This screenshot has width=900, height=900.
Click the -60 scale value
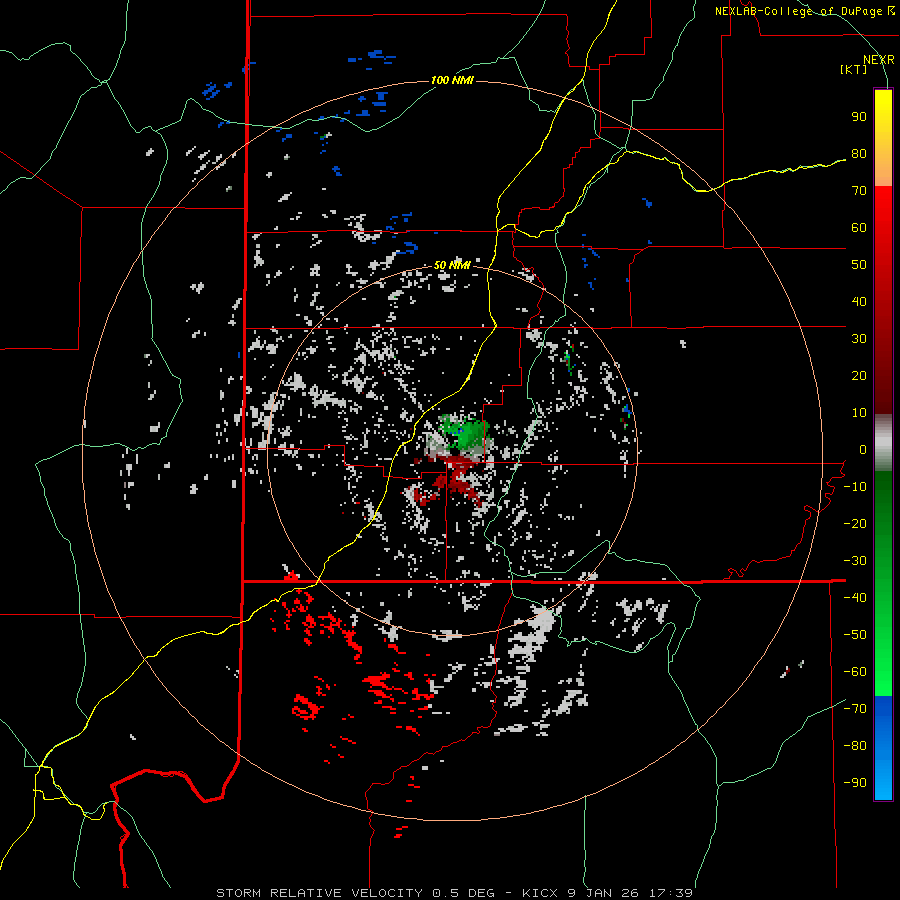coord(855,672)
